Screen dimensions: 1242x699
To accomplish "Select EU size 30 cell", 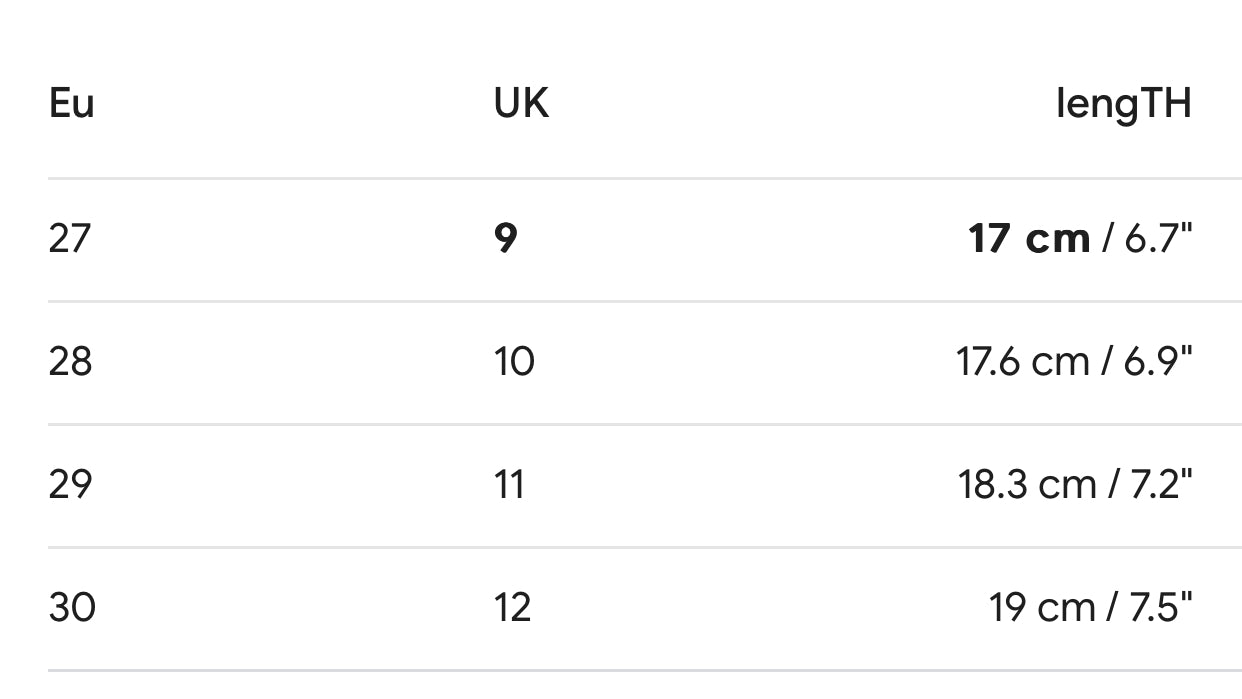I will coord(72,607).
